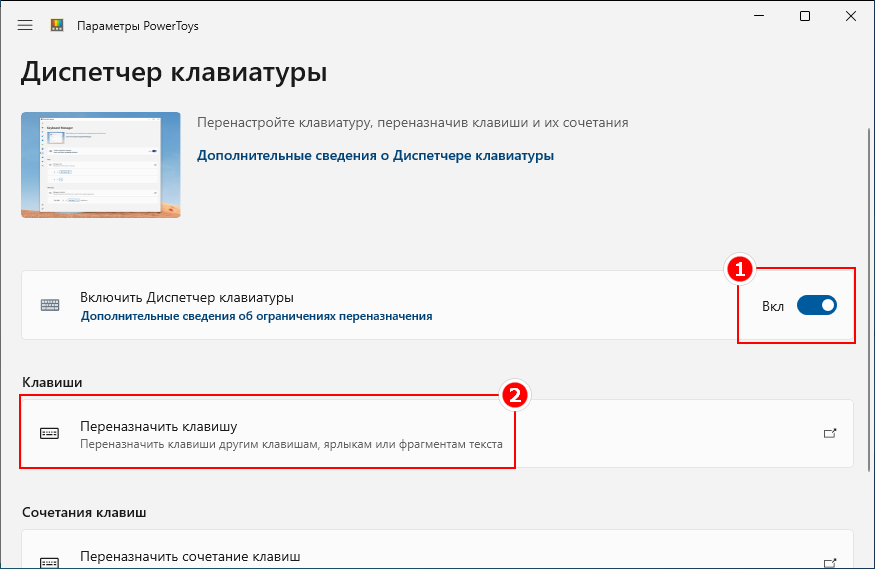Click the Keyboard Manager preview thumbnail

click(x=101, y=165)
